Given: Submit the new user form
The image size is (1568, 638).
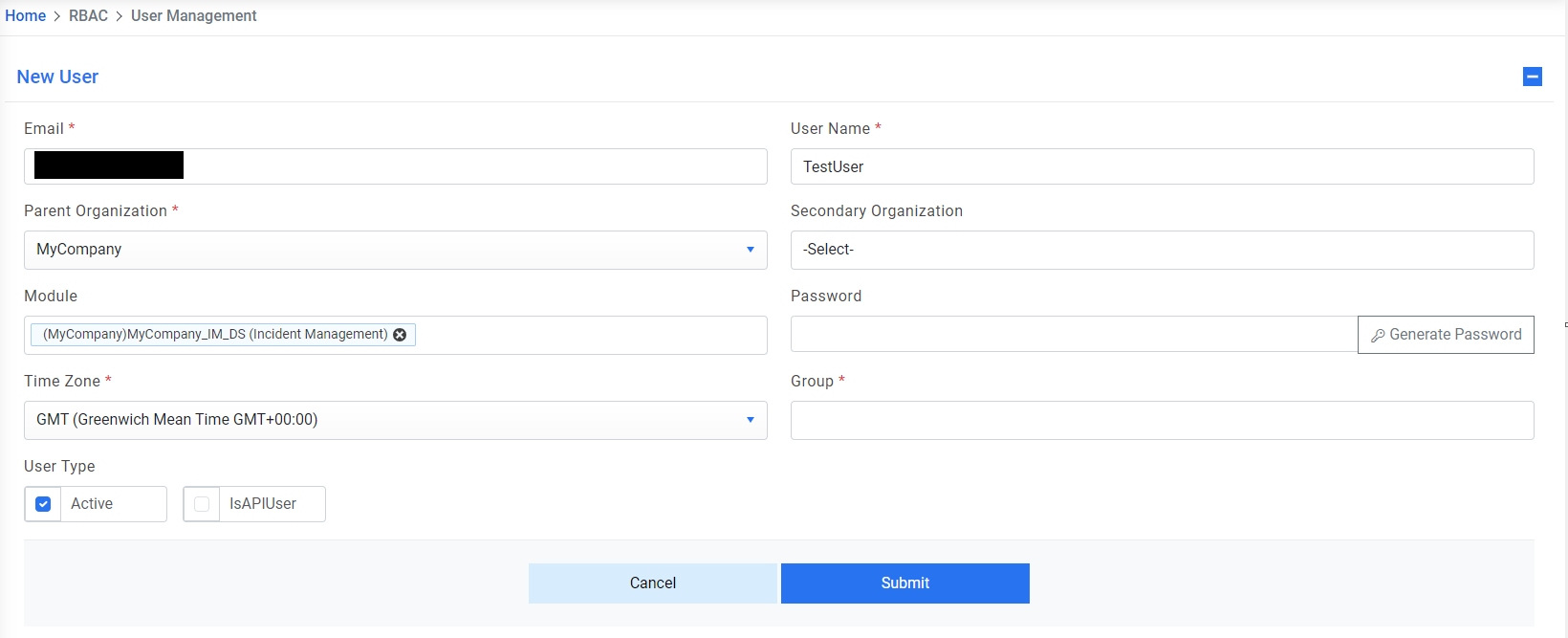Looking at the screenshot, I should [x=904, y=583].
